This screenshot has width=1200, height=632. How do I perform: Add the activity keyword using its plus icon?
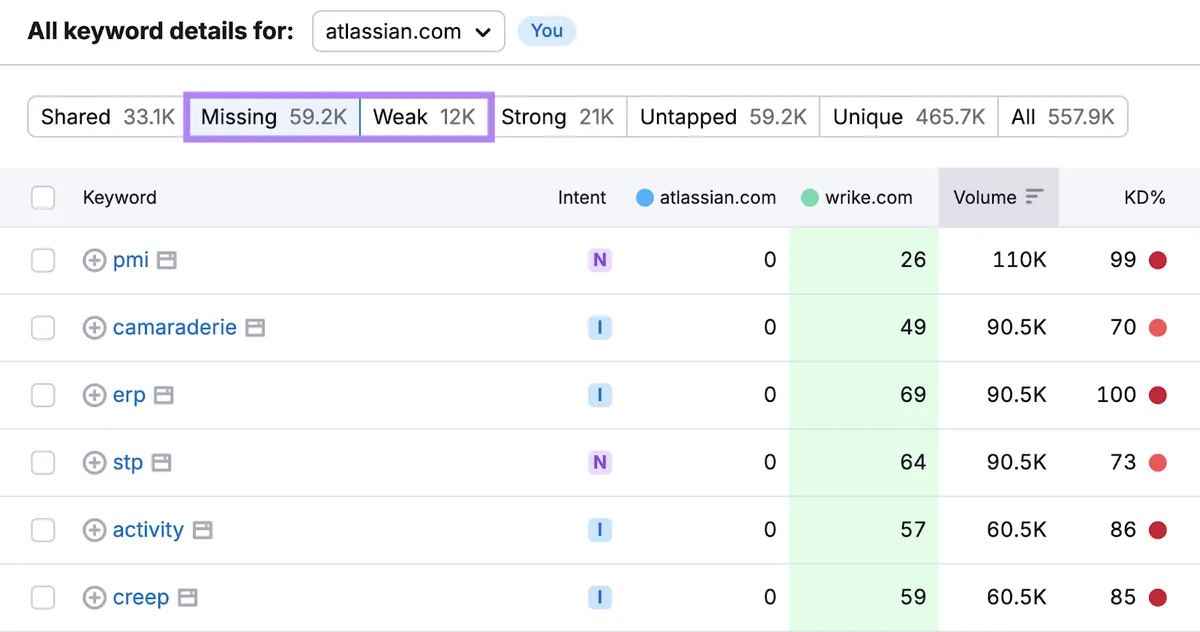pos(94,530)
